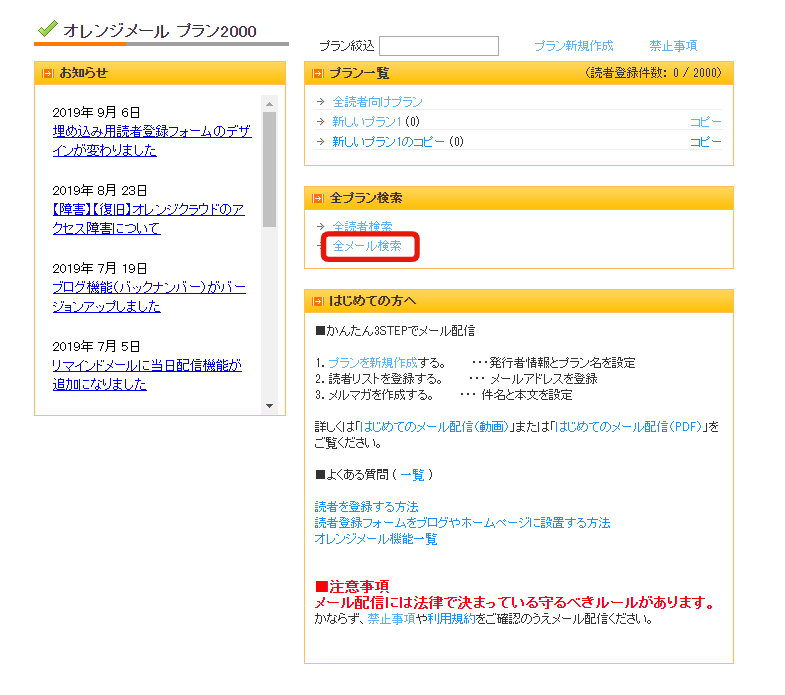
Task: Click the 2019年 9月 6日 date text
Action: (96, 112)
